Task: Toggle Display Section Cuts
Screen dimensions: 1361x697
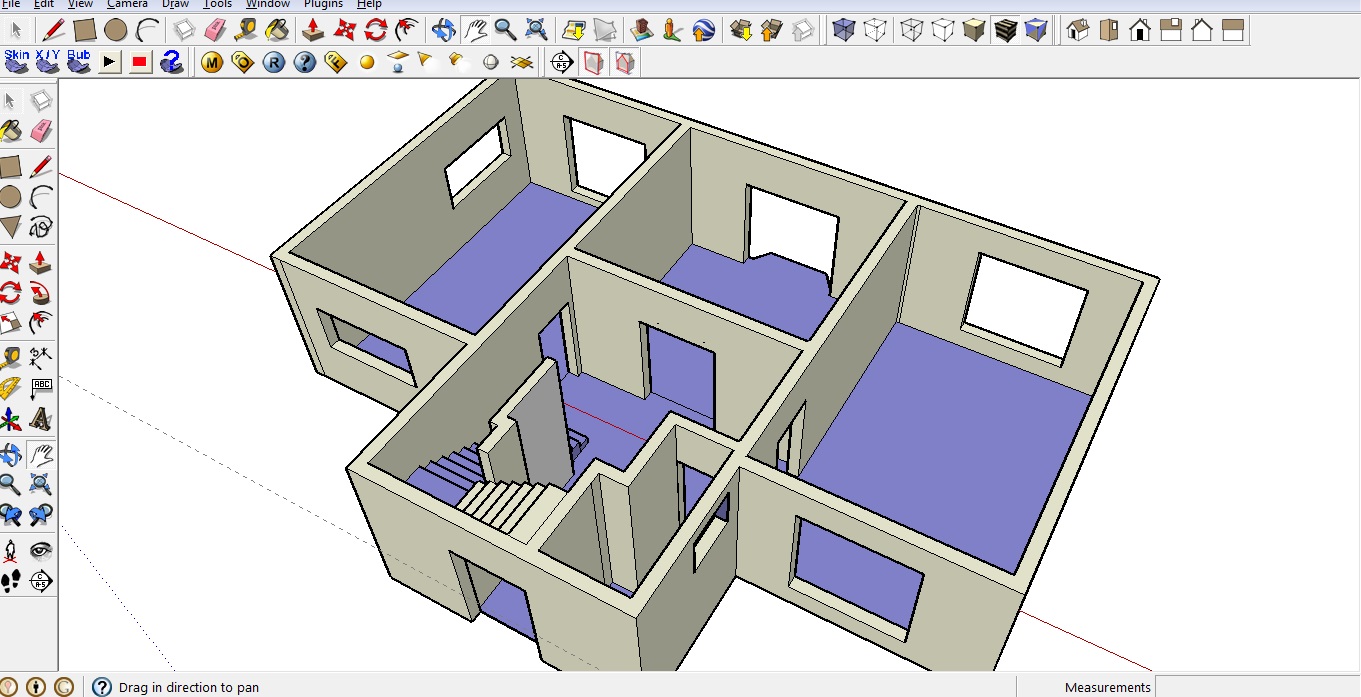Action: pos(624,63)
